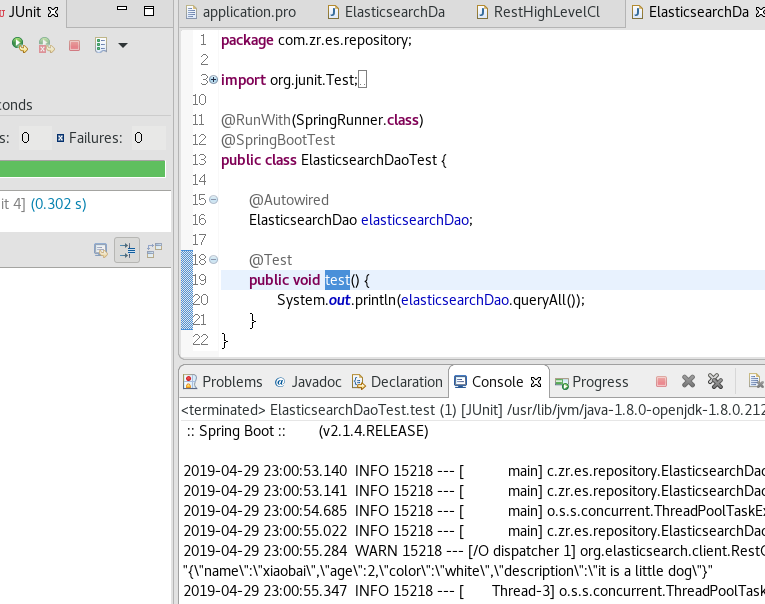
Task: Click 'SpringRunner.class' in the @RunWith annotation
Action: pos(357,120)
